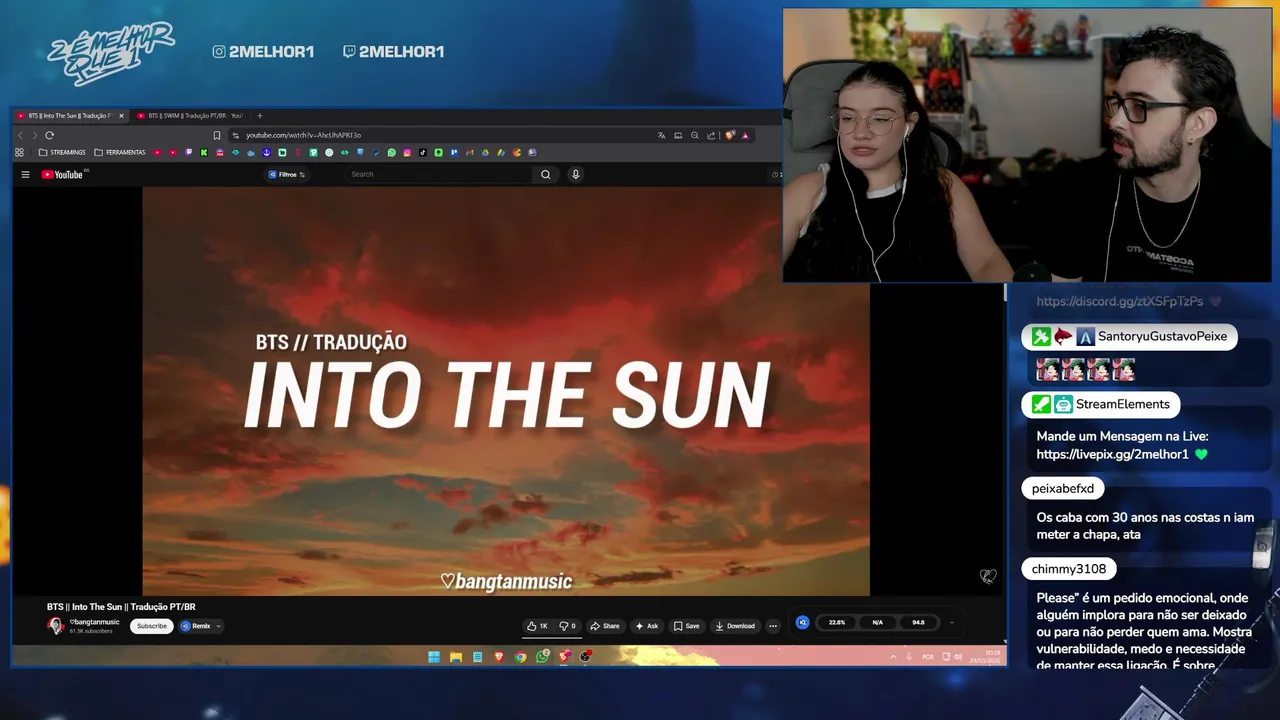Image resolution: width=1280 pixels, height=720 pixels.
Task: Expand the stats extension chevron
Action: tap(951, 622)
